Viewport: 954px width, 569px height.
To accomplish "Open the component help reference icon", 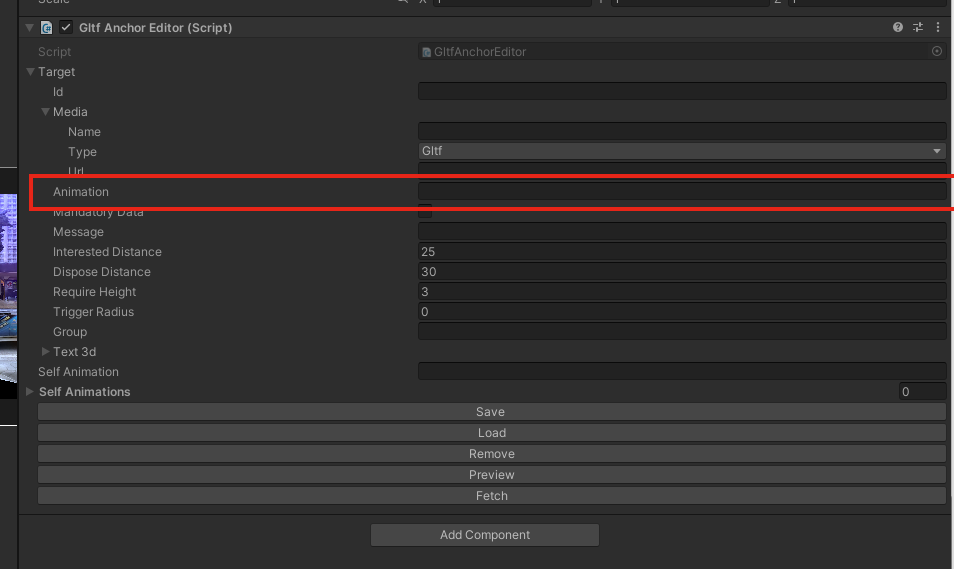I will [x=898, y=28].
